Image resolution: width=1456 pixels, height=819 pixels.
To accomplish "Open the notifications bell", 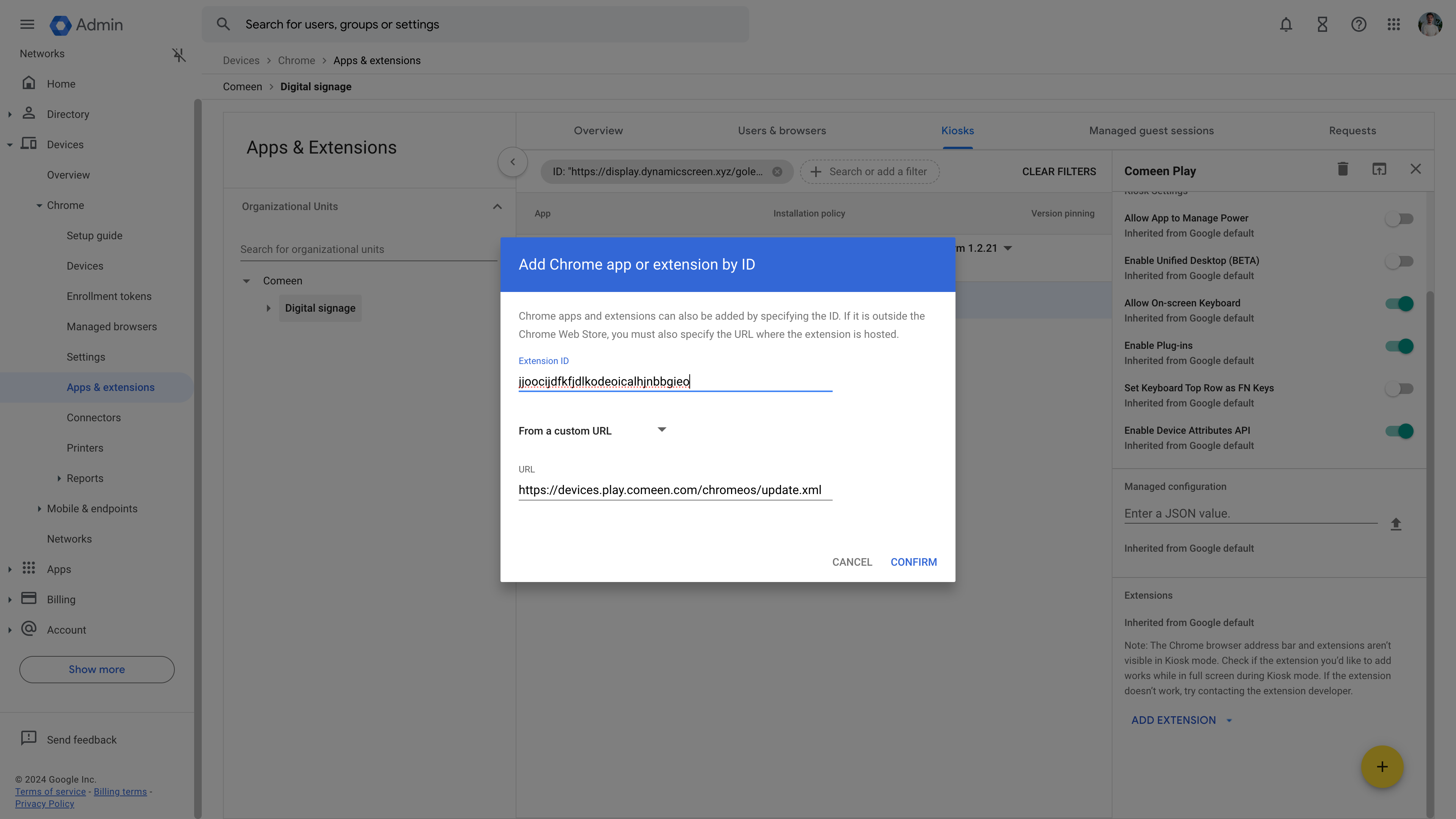I will pyautogui.click(x=1286, y=24).
